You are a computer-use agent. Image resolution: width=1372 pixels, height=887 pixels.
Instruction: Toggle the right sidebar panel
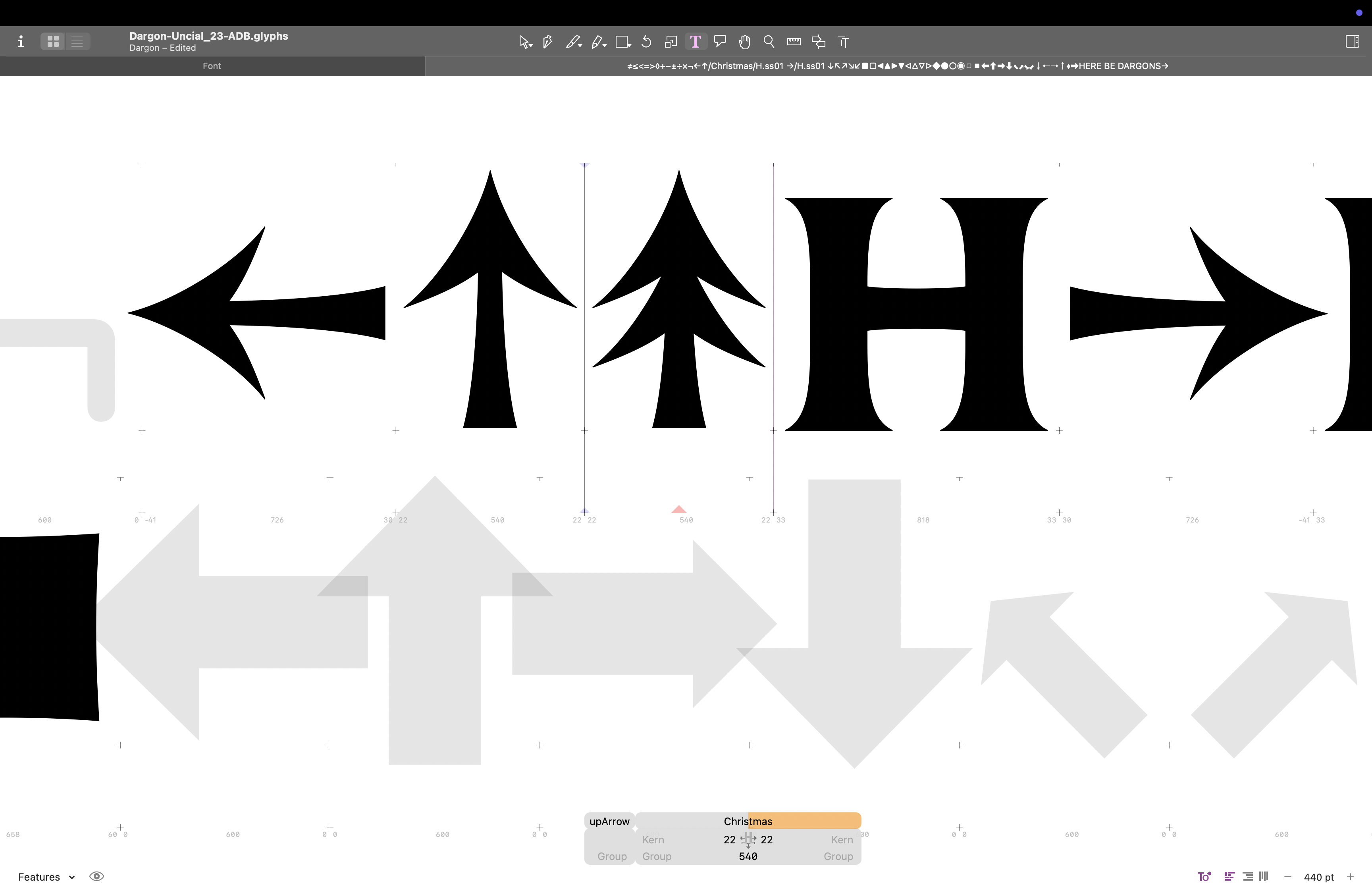click(1352, 41)
